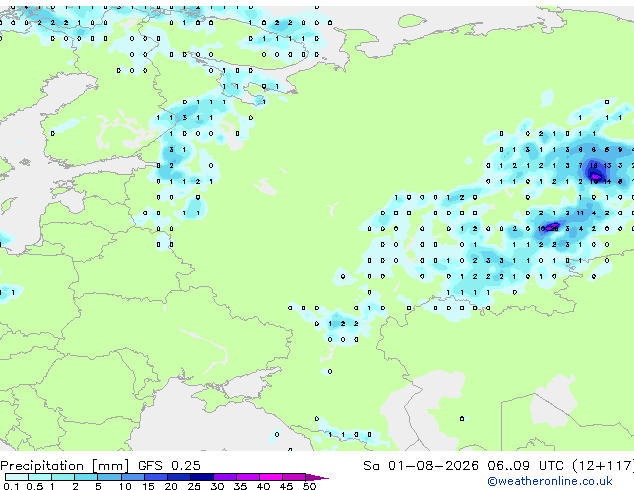Image resolution: width=634 pixels, height=490 pixels.
Task: Select the '5' legend scale label
Action: tap(98, 486)
